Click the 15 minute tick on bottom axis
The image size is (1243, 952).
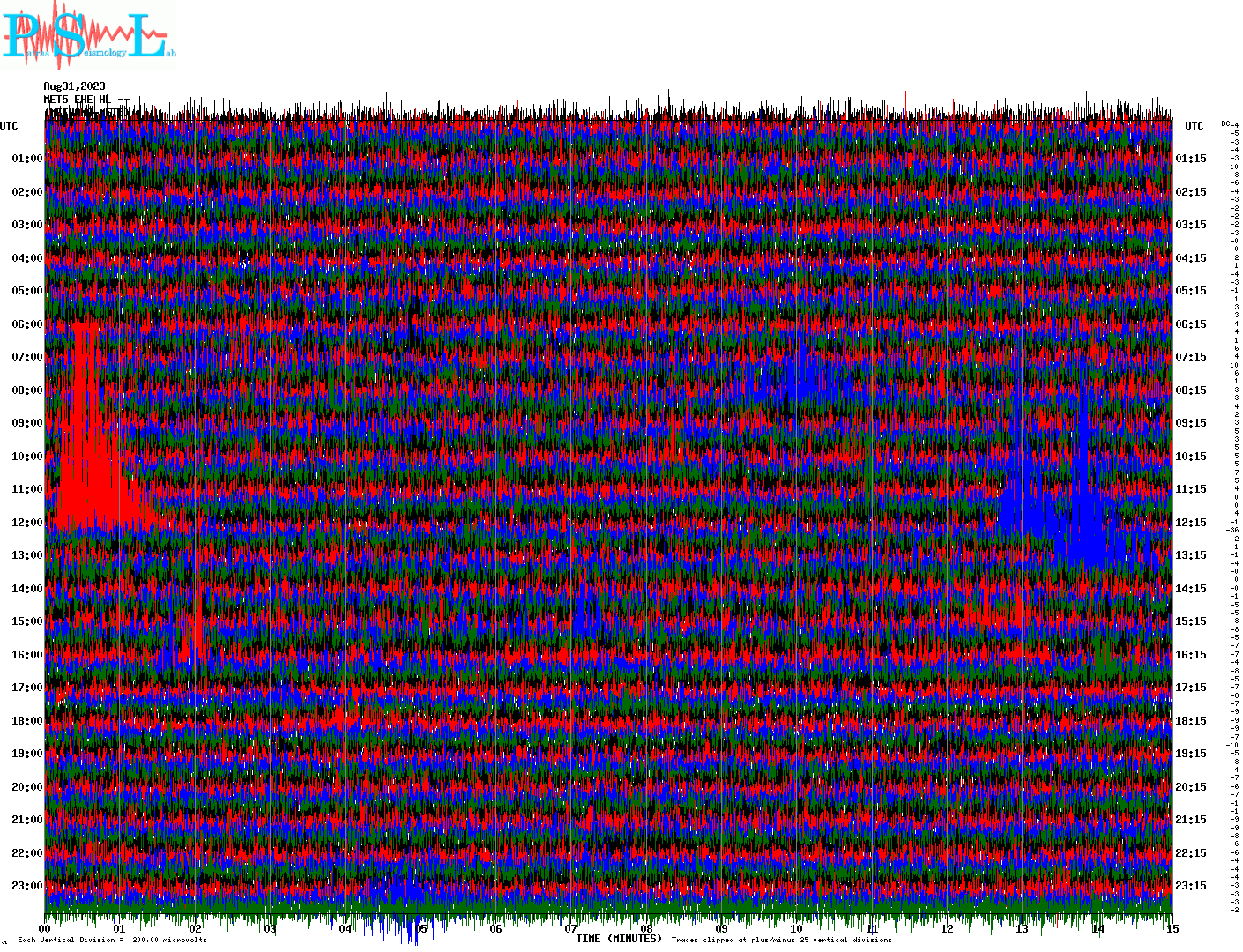tap(1172, 929)
